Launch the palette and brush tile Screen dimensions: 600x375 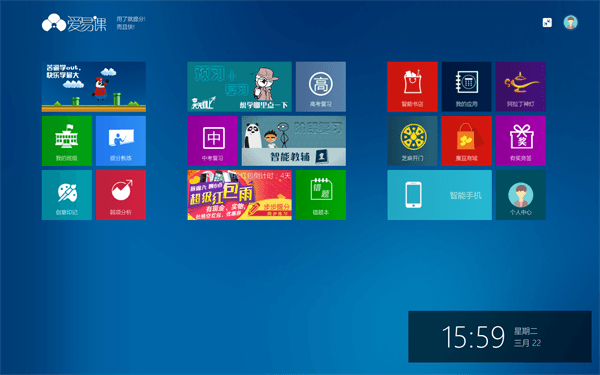click(67, 195)
